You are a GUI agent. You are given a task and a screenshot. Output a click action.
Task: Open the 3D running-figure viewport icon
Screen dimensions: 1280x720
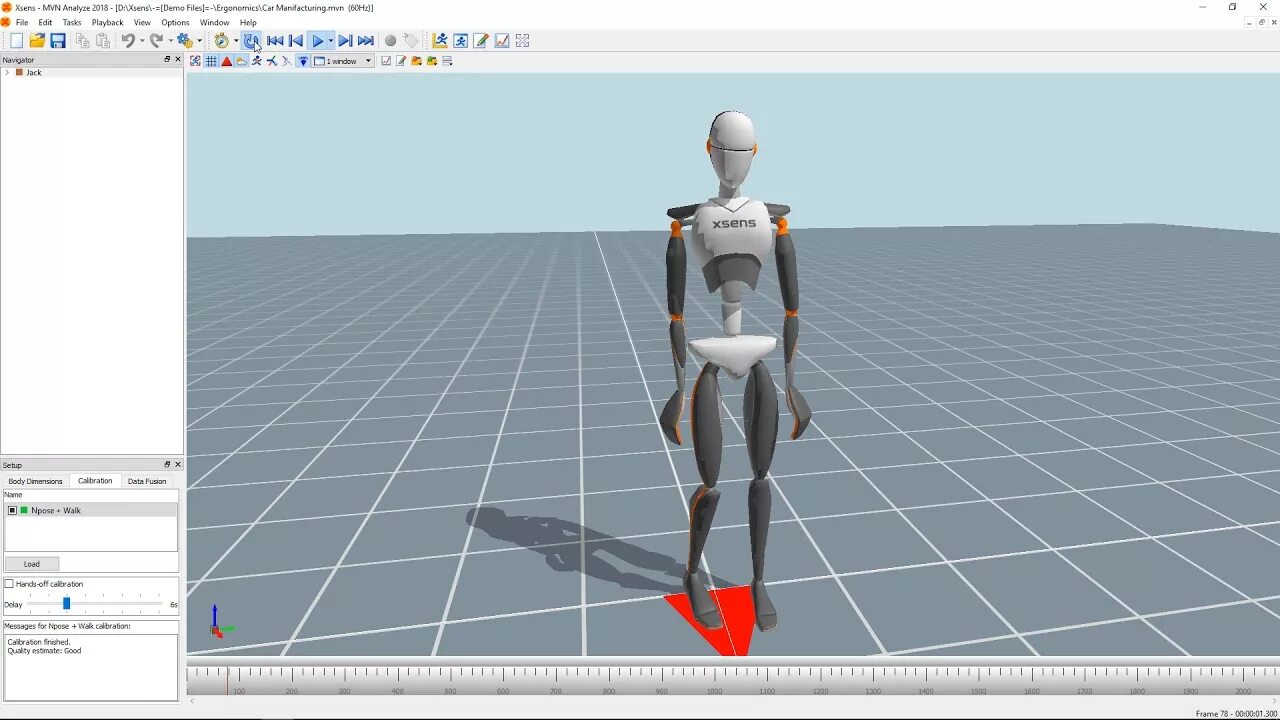440,41
